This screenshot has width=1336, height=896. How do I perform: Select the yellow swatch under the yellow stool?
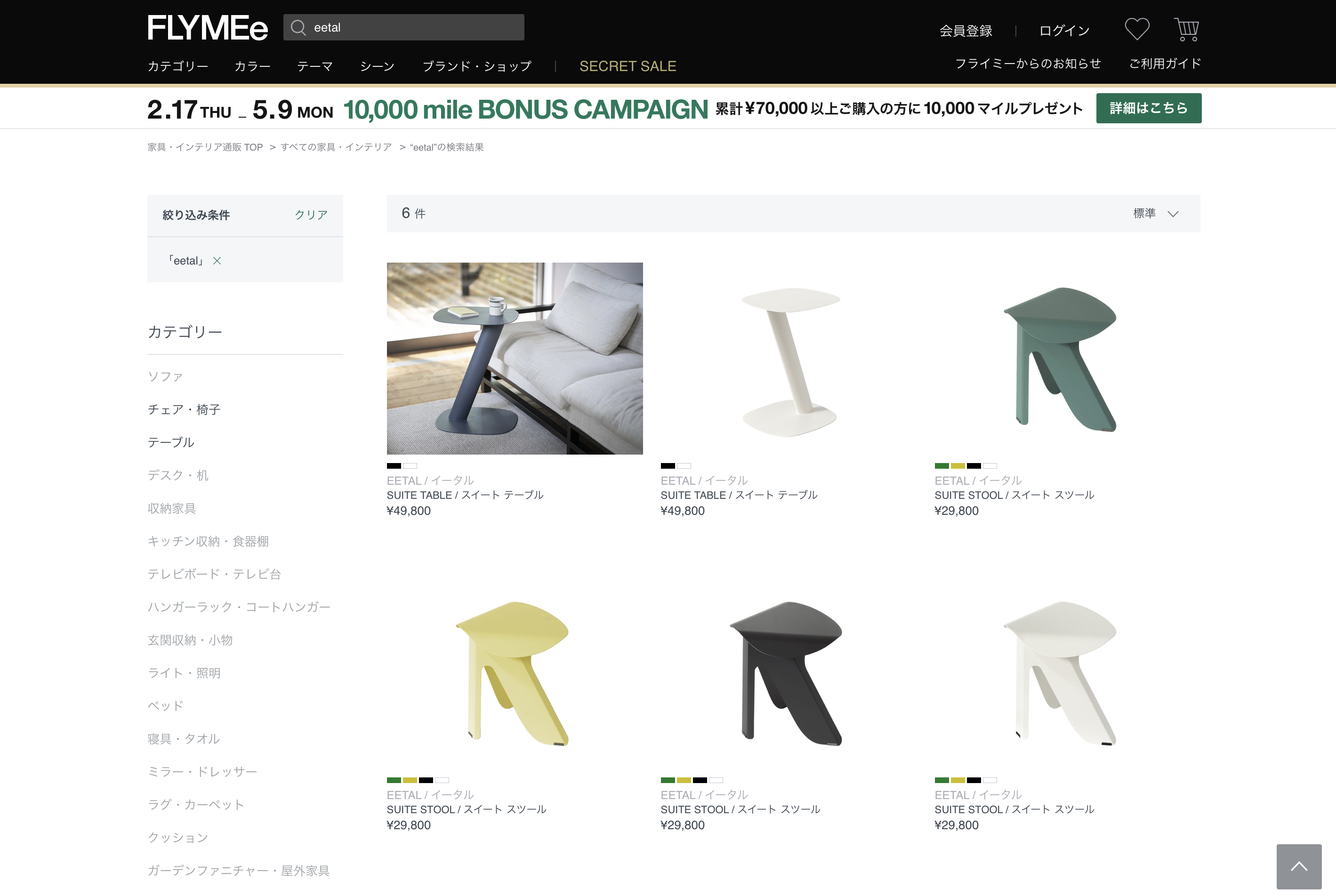[410, 780]
